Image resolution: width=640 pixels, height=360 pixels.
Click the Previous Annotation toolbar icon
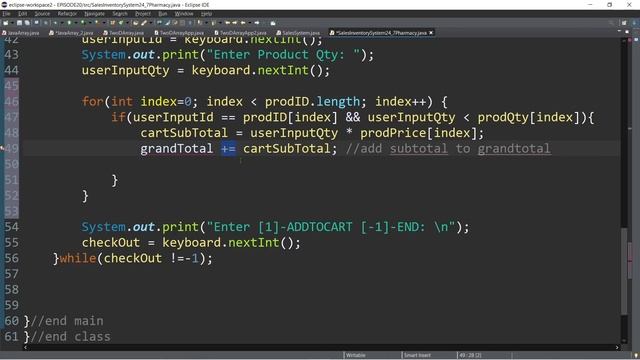tap(213, 23)
